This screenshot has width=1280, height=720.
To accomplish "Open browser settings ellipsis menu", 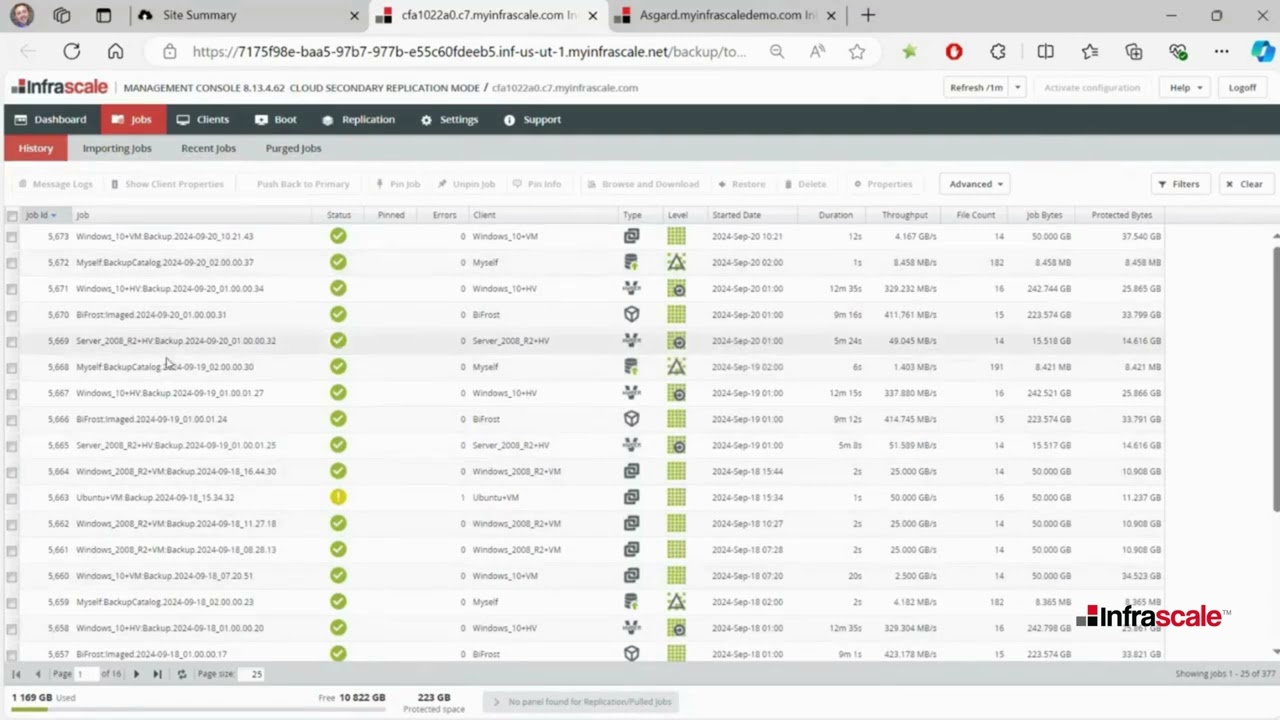I will click(x=1221, y=52).
